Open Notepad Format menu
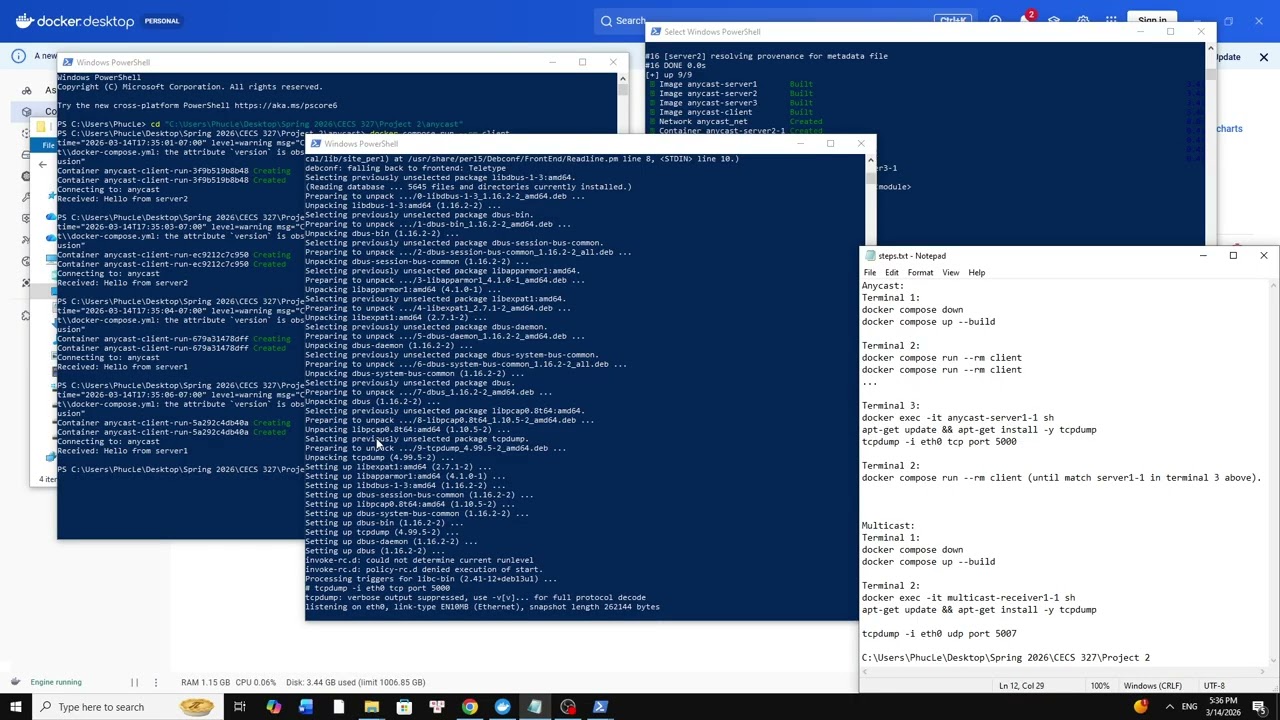The image size is (1280, 720). tap(920, 273)
